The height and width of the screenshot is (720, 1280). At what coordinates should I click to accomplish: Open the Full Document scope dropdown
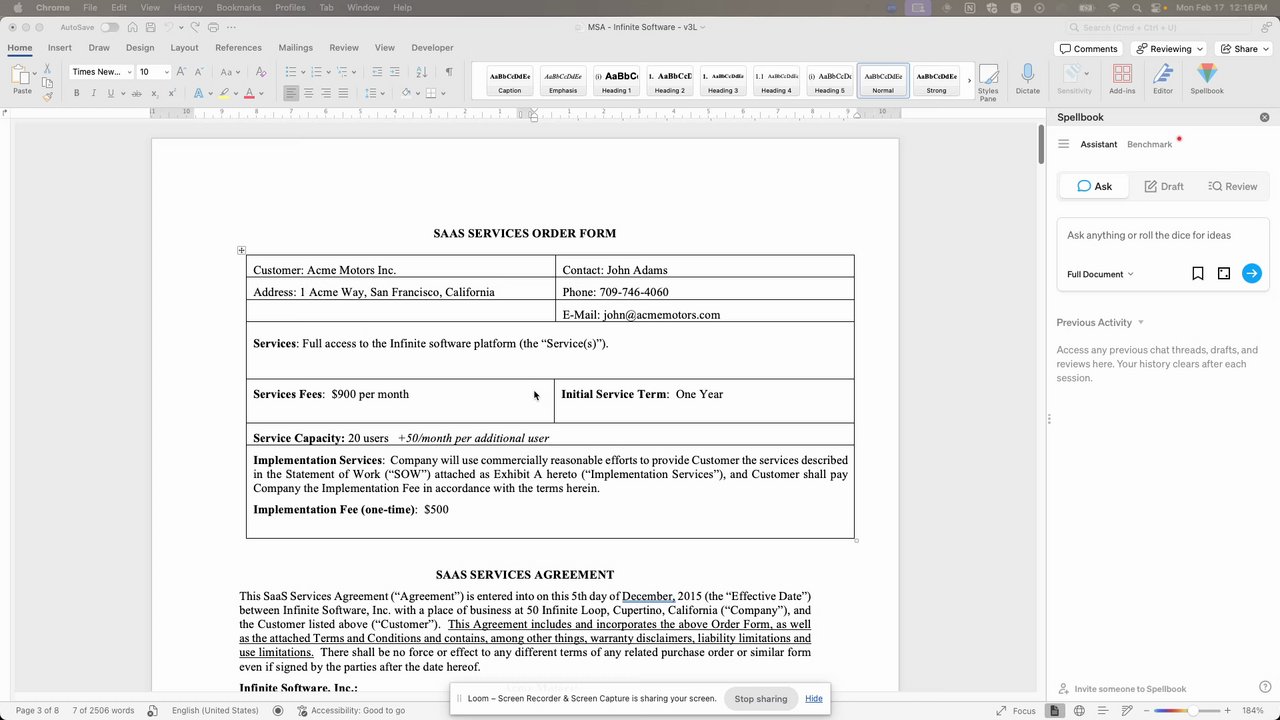pos(1100,274)
